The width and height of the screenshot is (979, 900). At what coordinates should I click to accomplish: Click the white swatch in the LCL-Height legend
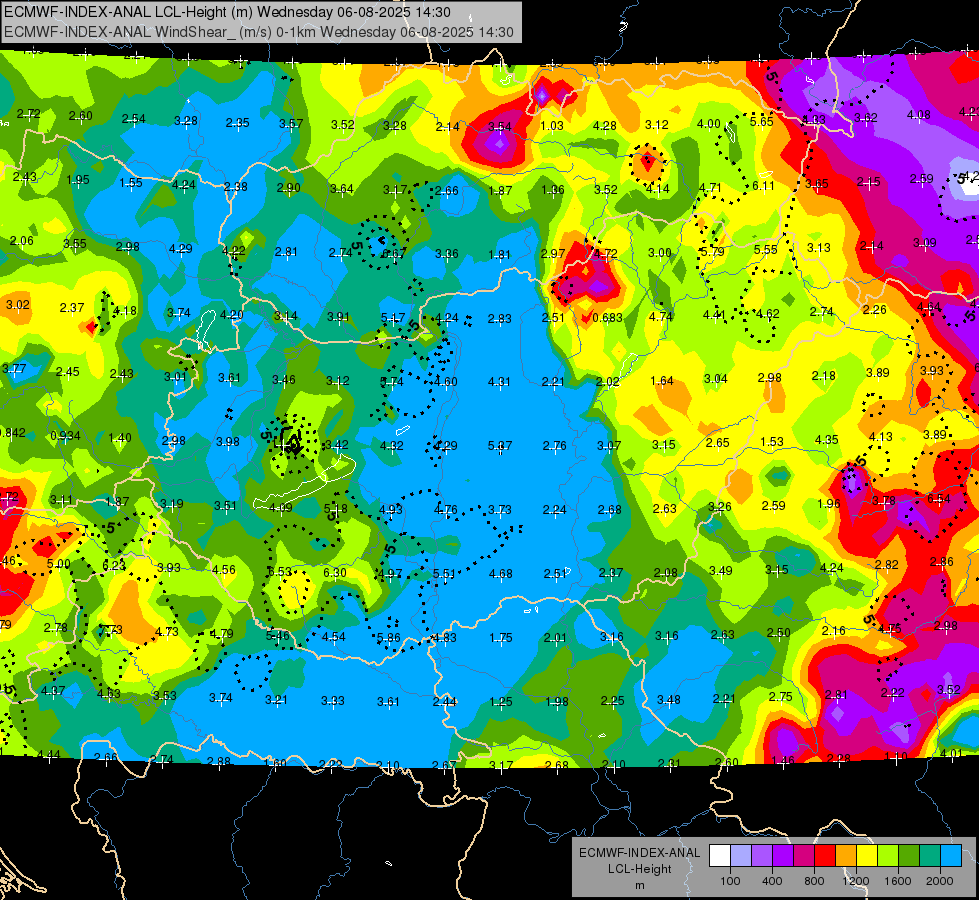click(x=720, y=856)
